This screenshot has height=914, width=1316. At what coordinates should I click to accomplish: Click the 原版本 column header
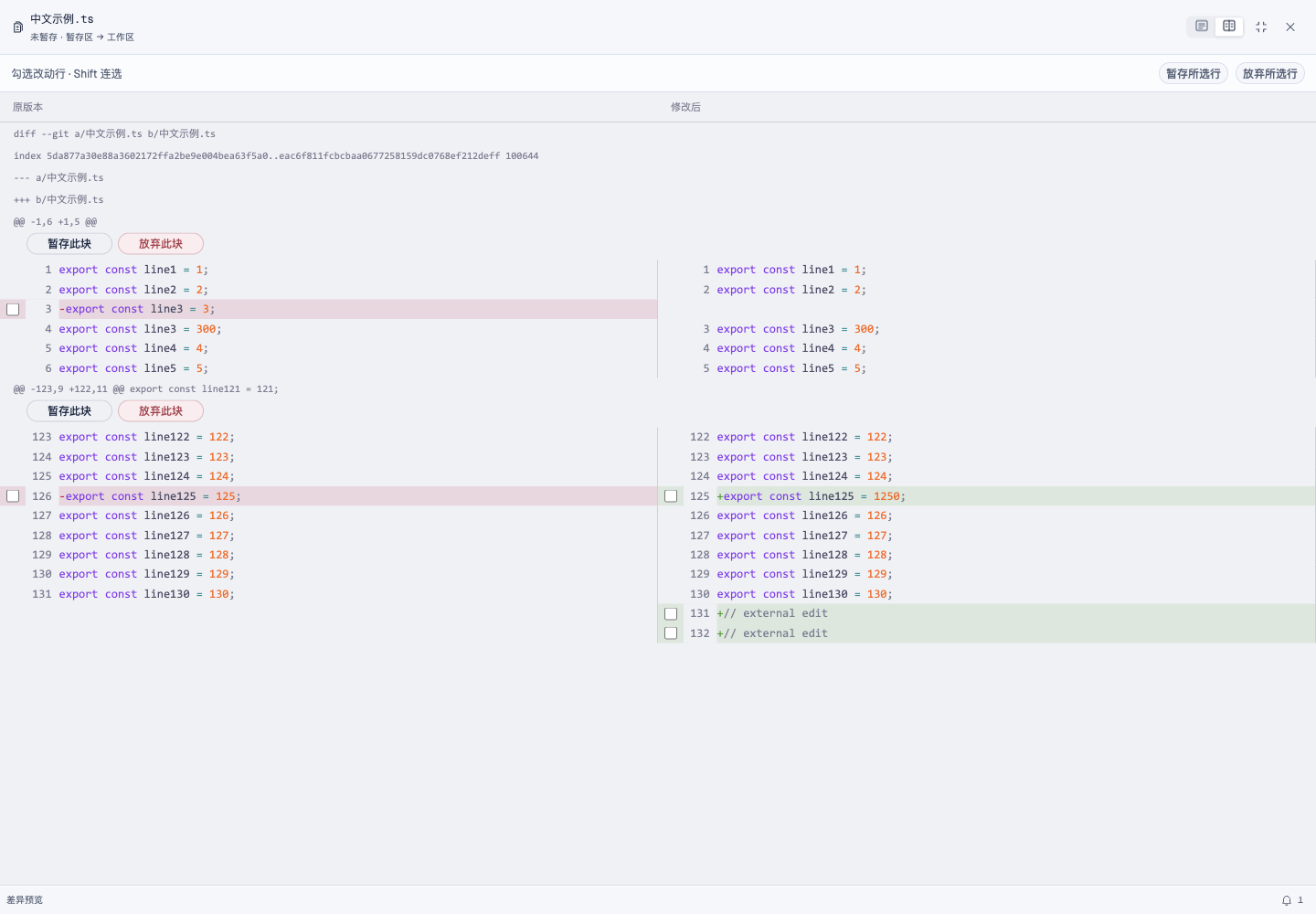click(27, 107)
